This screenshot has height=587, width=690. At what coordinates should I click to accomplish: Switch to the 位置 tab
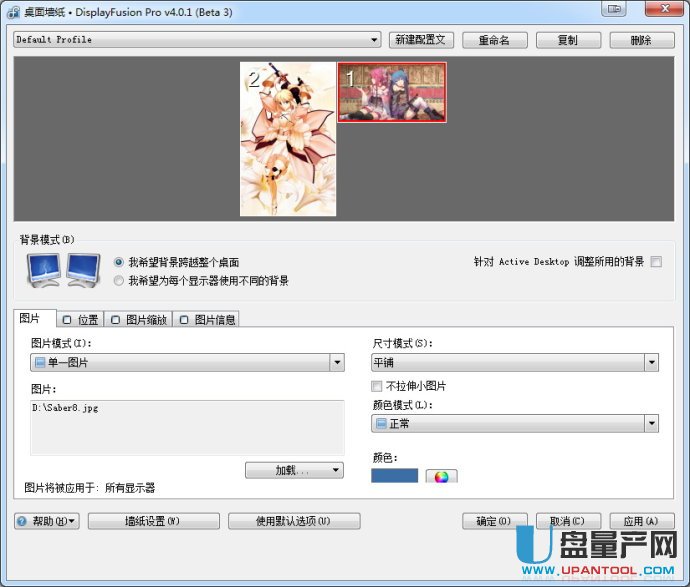[81, 320]
